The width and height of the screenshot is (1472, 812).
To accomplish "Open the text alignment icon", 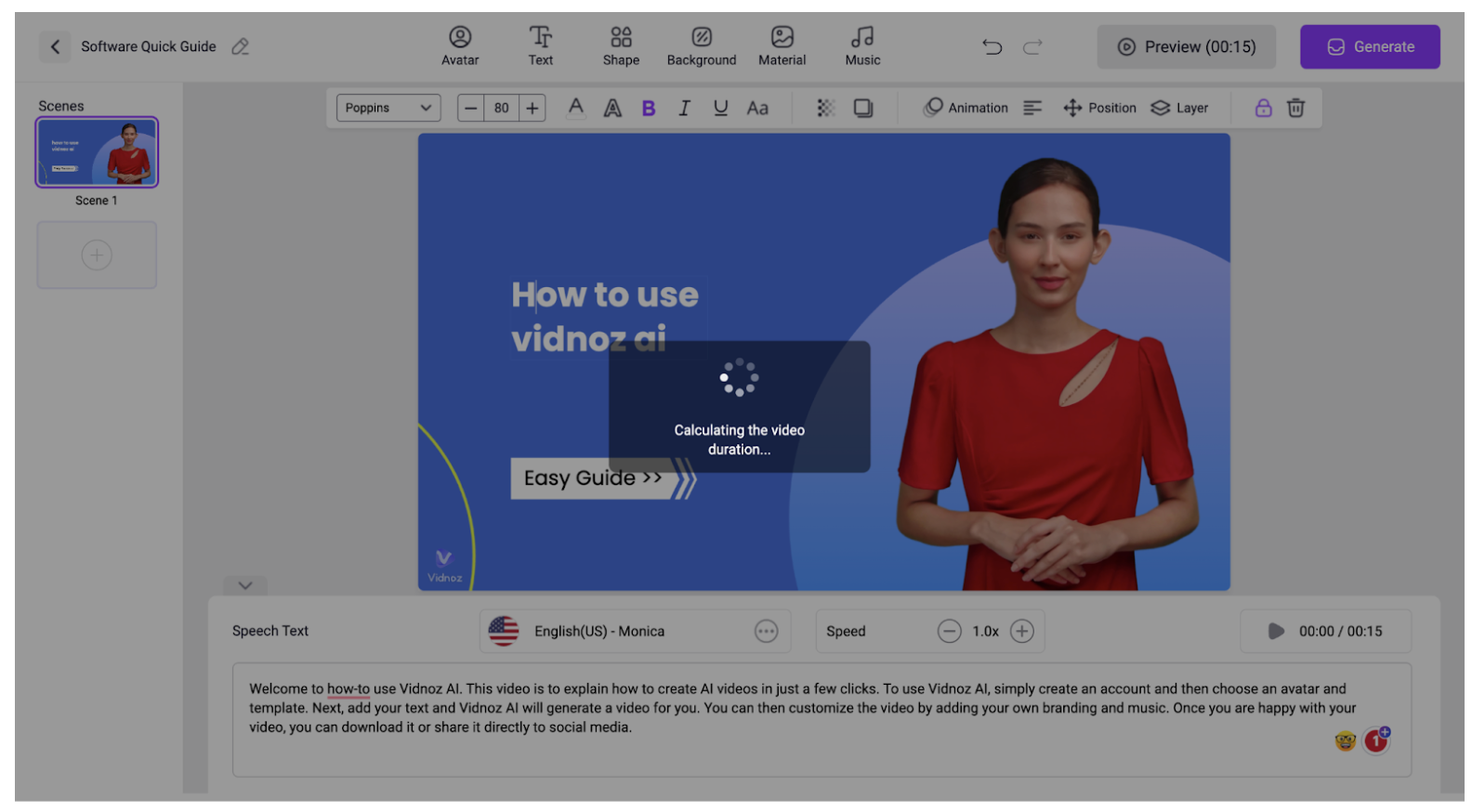I will point(1032,108).
